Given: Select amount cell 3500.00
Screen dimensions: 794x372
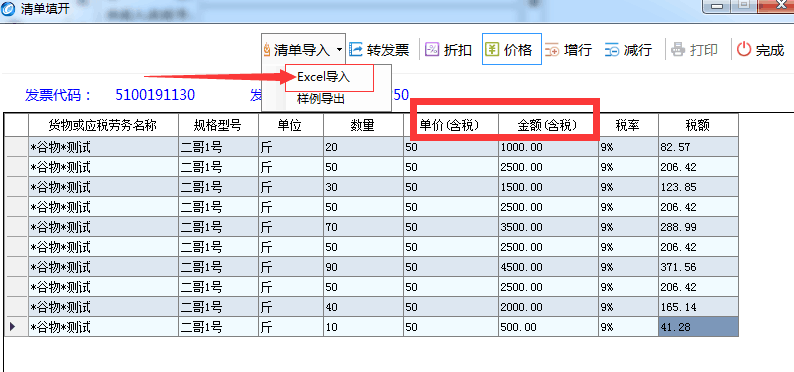Looking at the screenshot, I should coord(548,227).
